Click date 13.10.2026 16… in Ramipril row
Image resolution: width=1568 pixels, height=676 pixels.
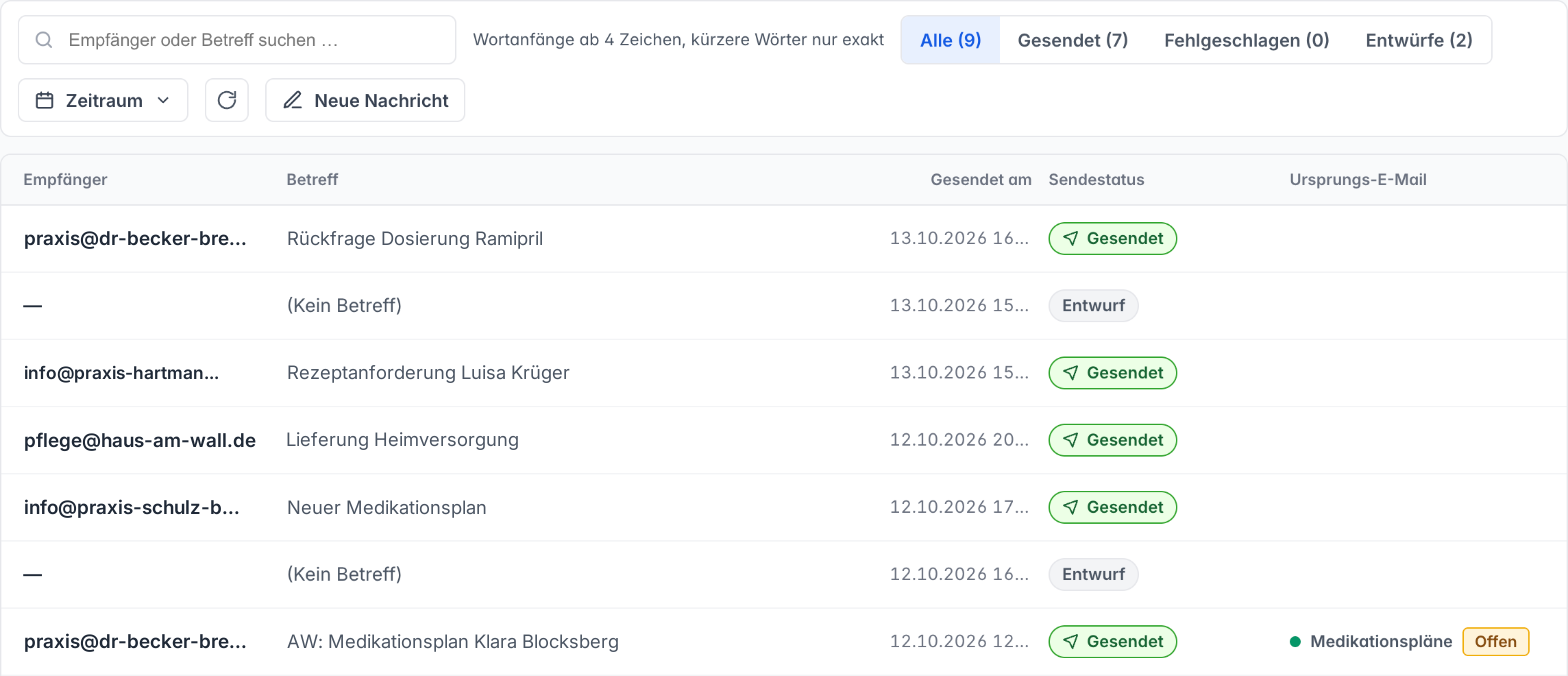pos(959,239)
